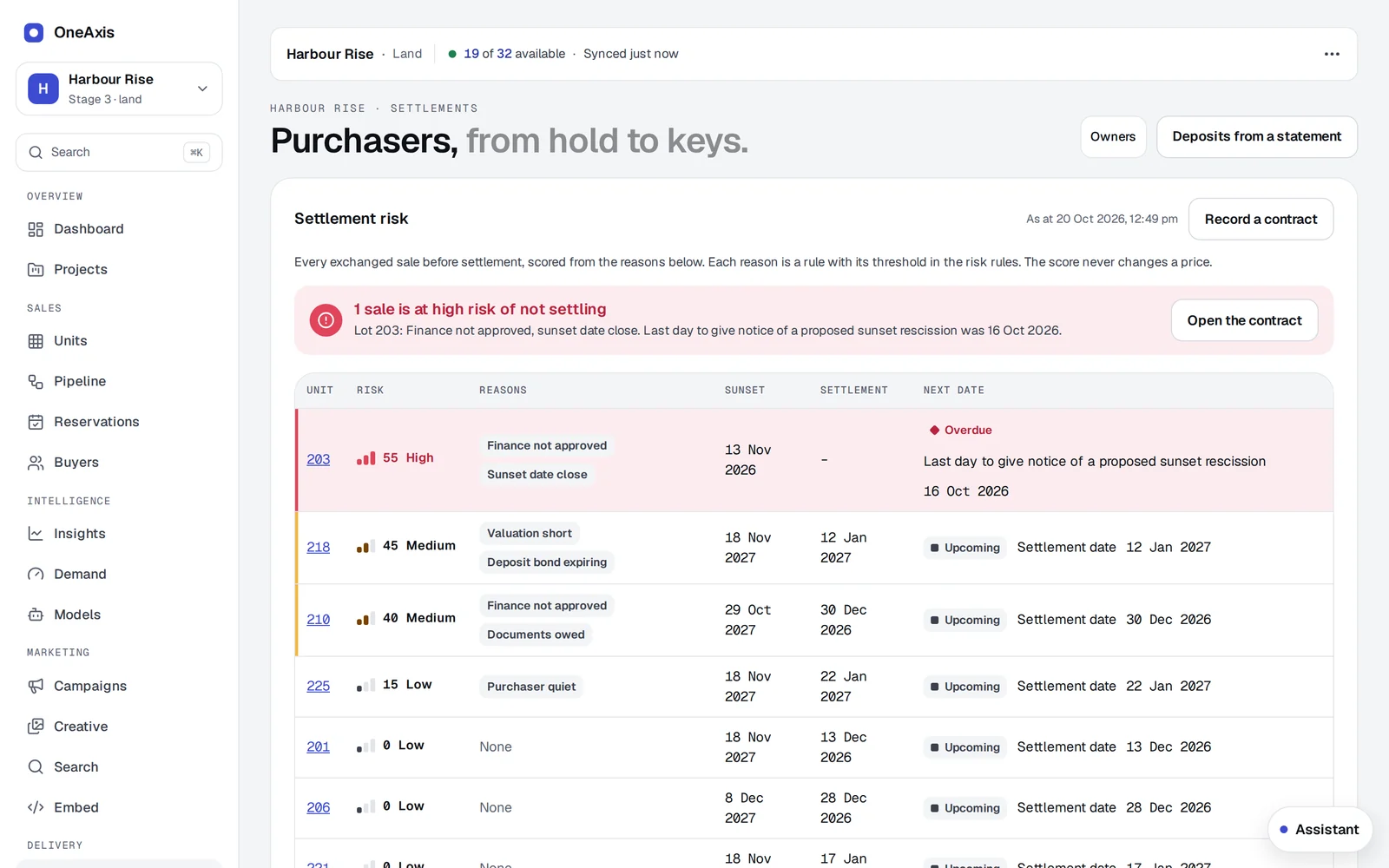
Task: Click the Marketing Search magnifier icon
Action: pos(36,767)
